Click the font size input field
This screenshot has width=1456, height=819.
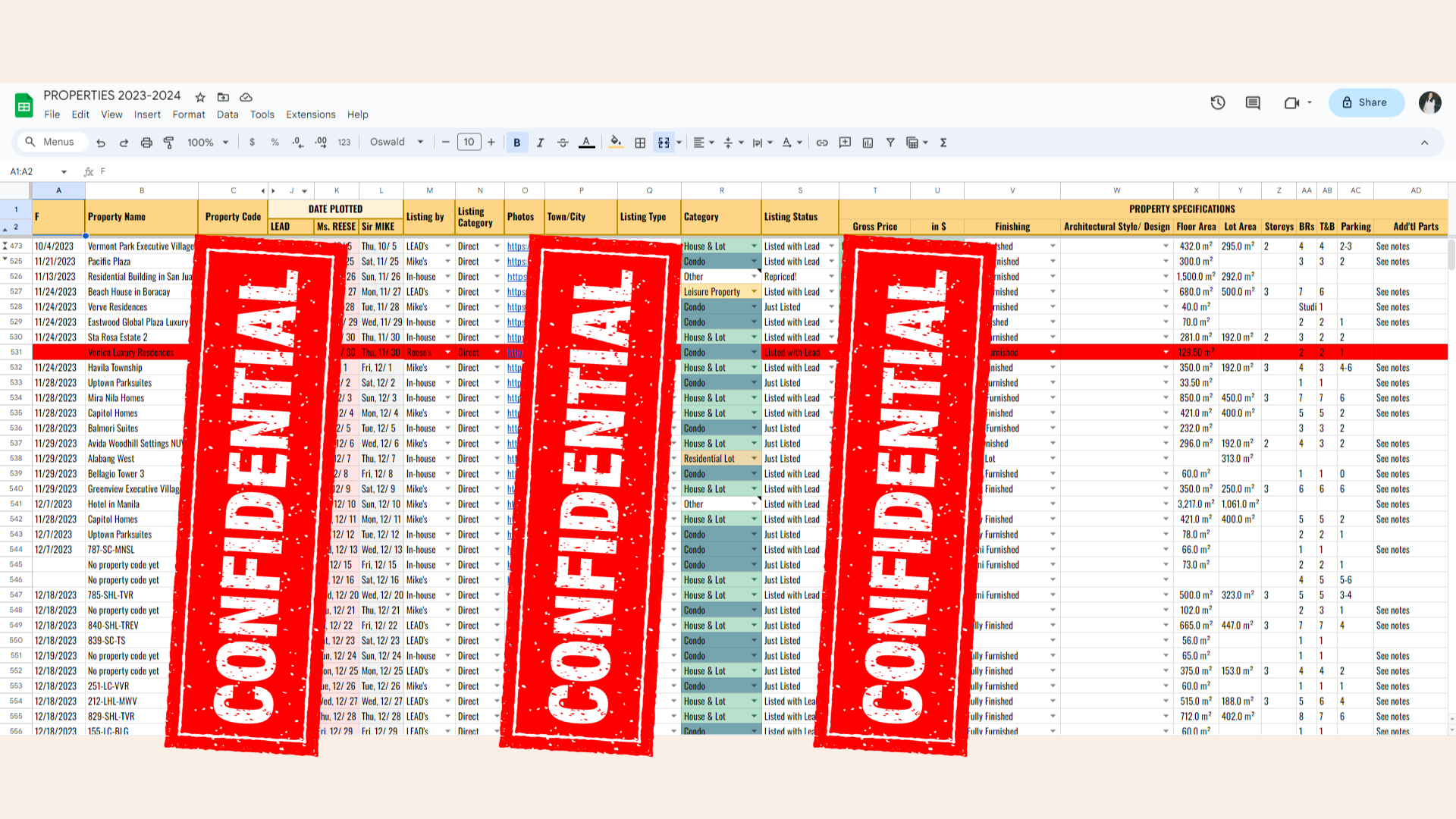click(x=469, y=143)
